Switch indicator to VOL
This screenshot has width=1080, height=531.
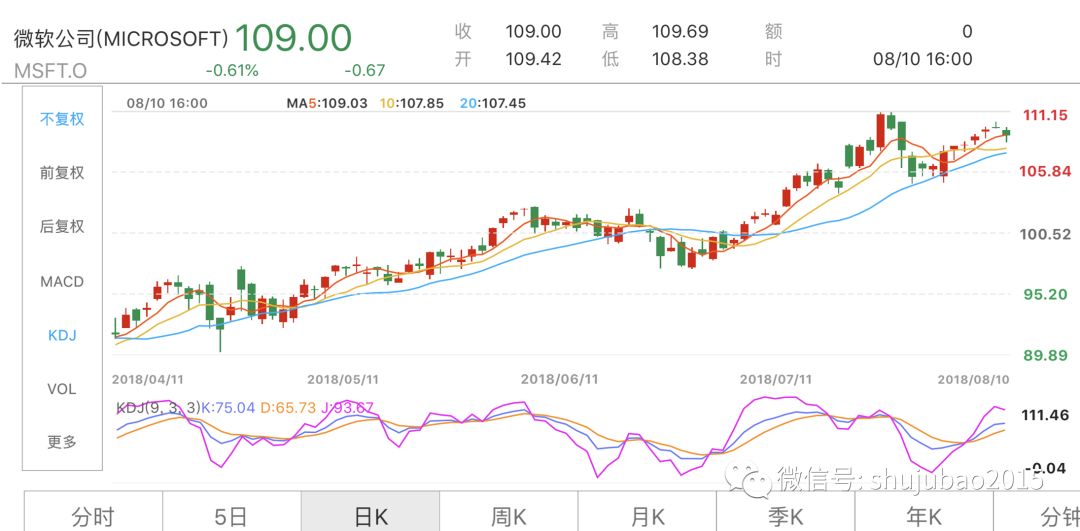pyautogui.click(x=62, y=389)
